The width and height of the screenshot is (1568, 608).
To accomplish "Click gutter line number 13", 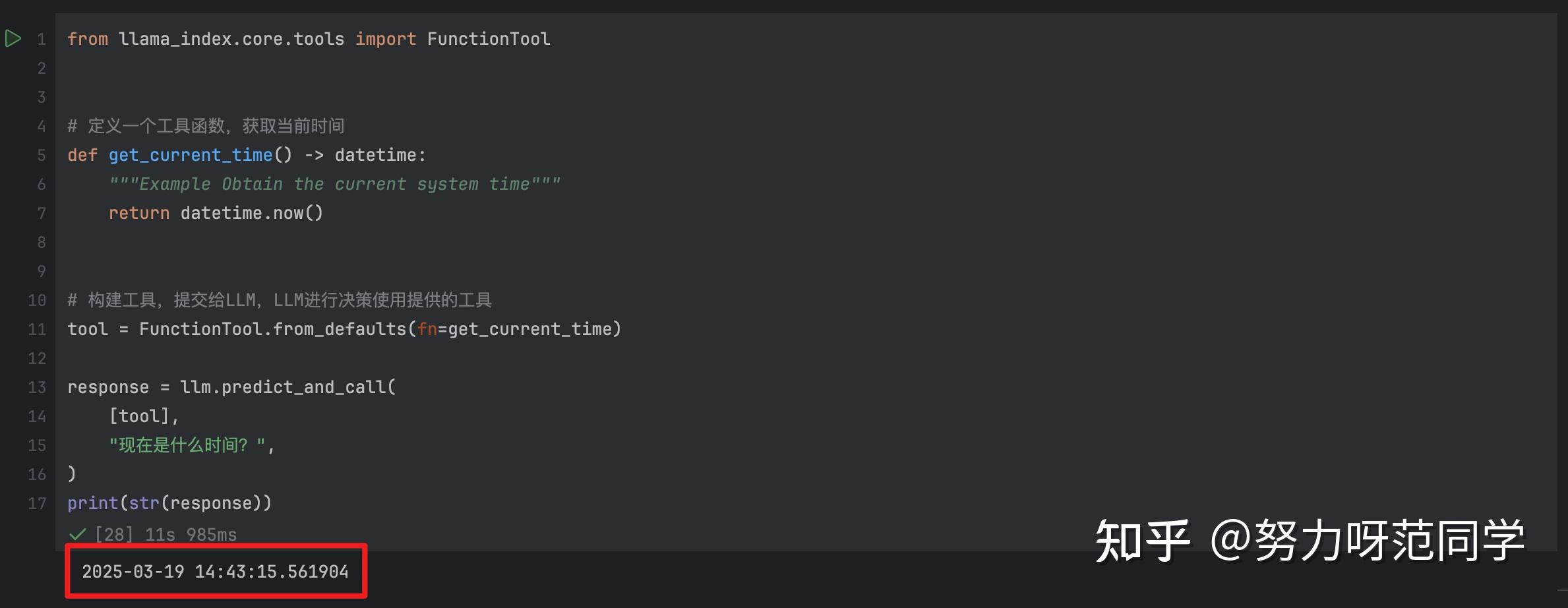I will point(37,388).
